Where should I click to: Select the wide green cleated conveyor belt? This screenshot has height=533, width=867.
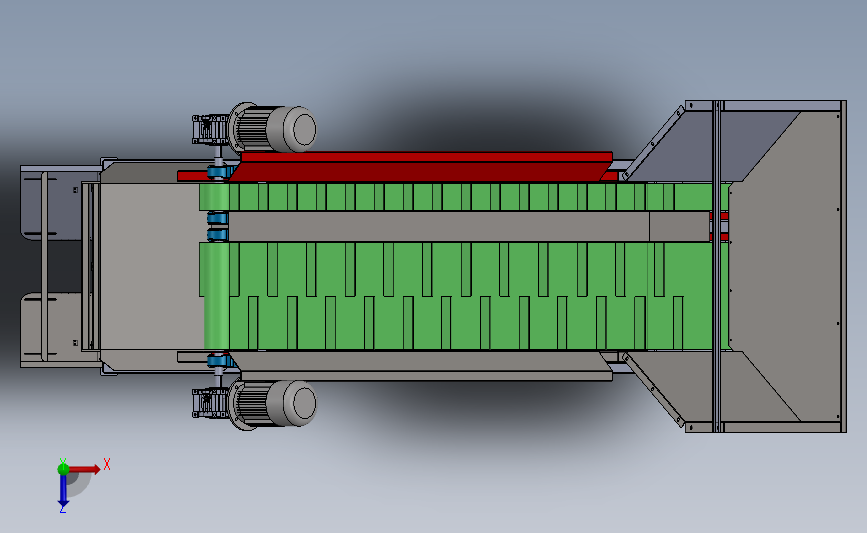pos(464,296)
